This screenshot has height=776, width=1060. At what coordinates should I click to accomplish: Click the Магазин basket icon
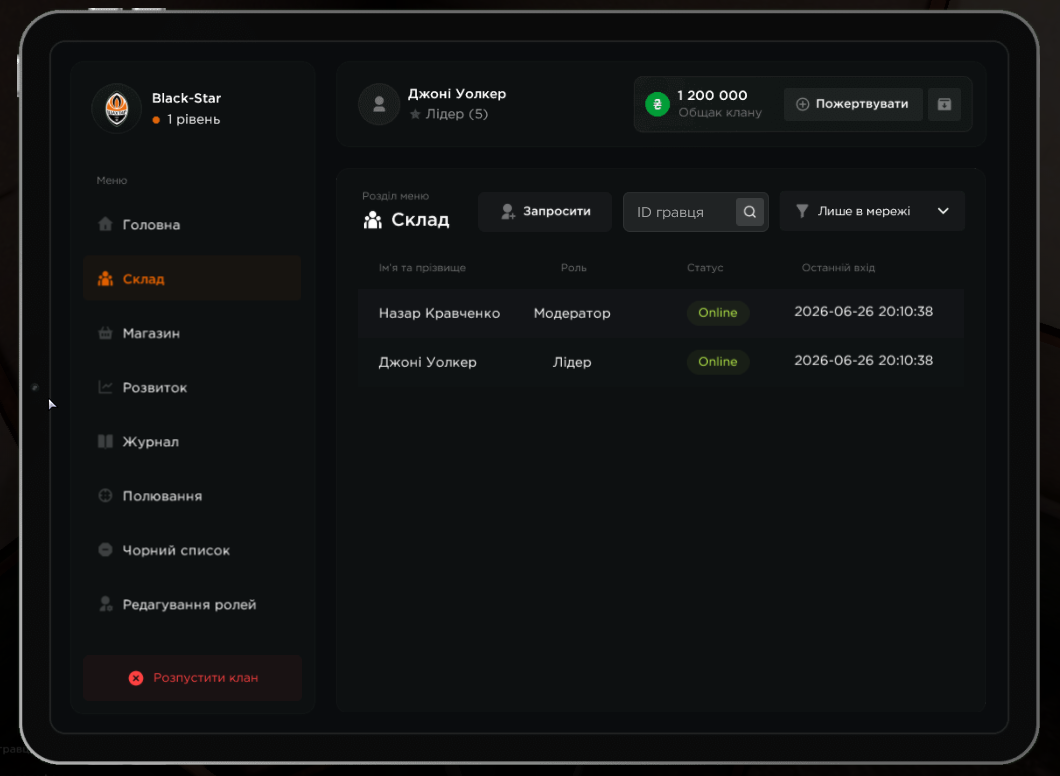(x=105, y=333)
